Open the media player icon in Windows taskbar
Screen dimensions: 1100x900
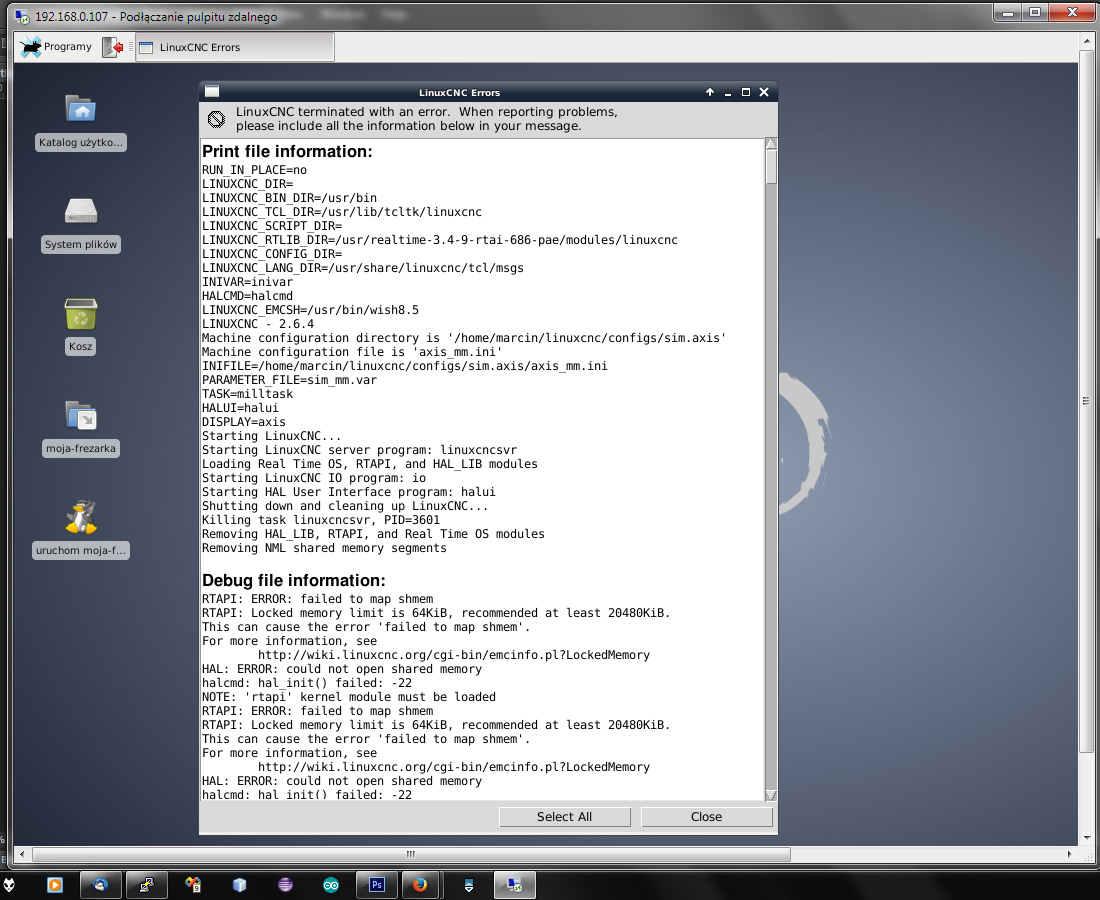click(x=55, y=885)
